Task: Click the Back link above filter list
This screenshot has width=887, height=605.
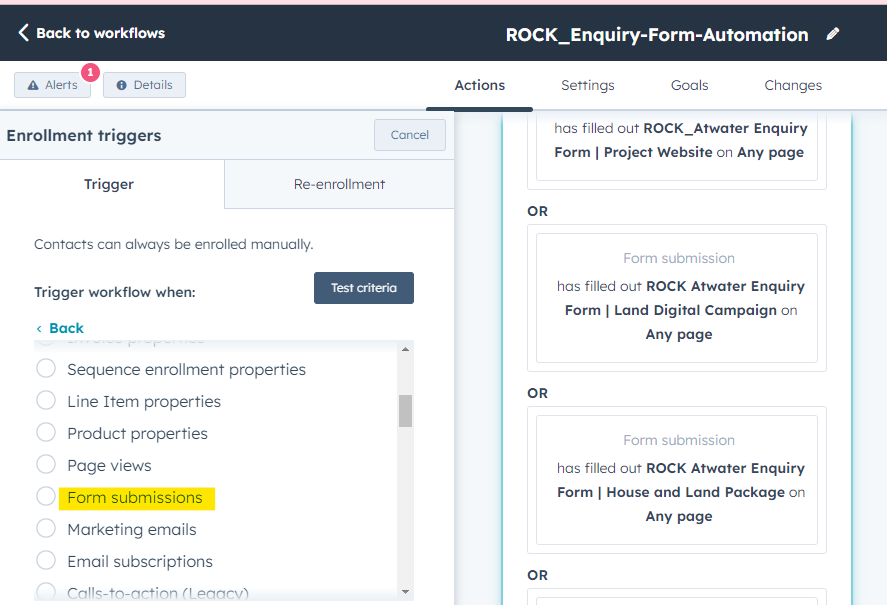Action: (60, 328)
